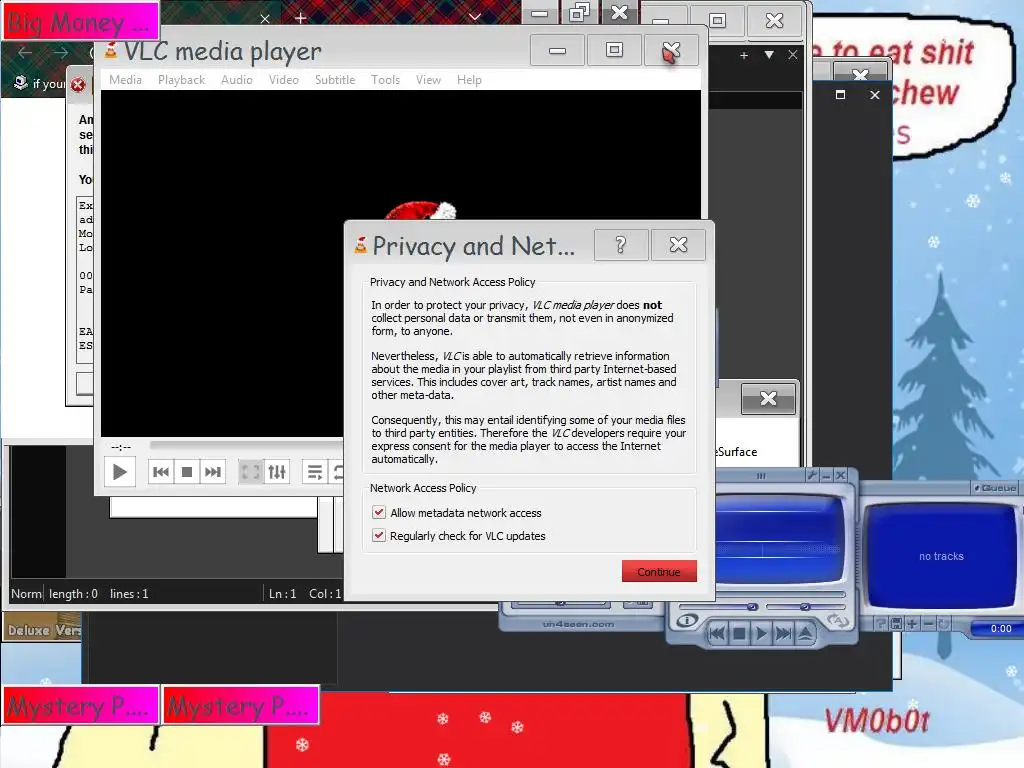The image size is (1024, 768).
Task: Uncheck Allow metadata network access
Action: tap(379, 513)
